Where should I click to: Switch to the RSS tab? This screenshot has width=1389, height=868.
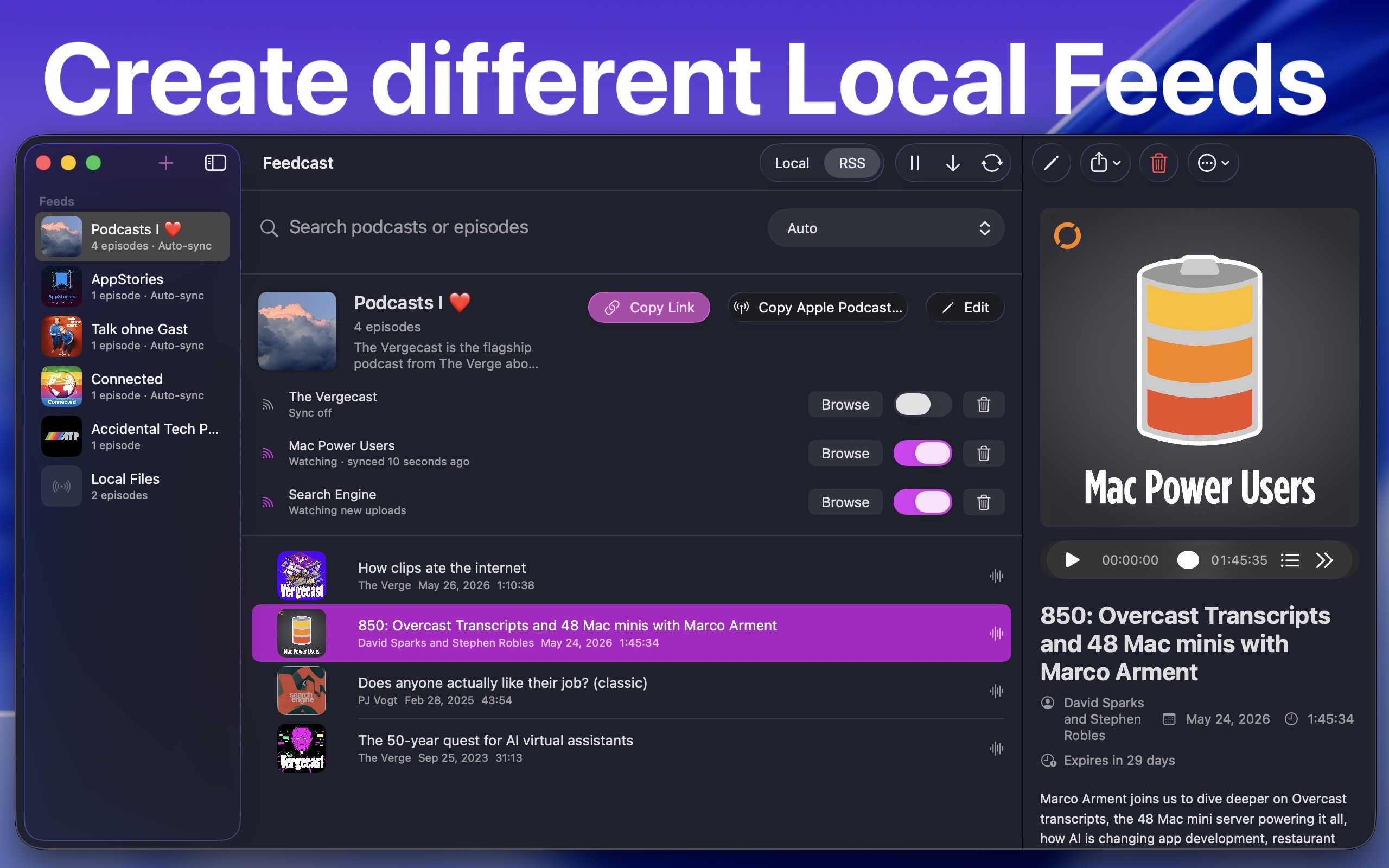[x=852, y=163]
